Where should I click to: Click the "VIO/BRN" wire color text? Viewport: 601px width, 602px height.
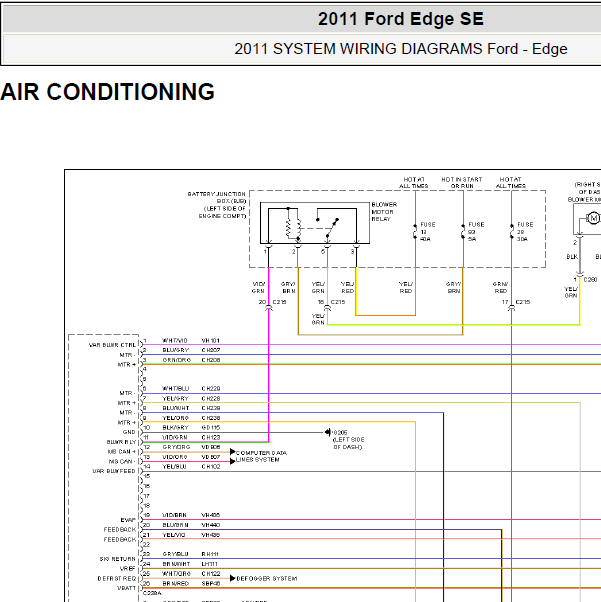(174, 515)
